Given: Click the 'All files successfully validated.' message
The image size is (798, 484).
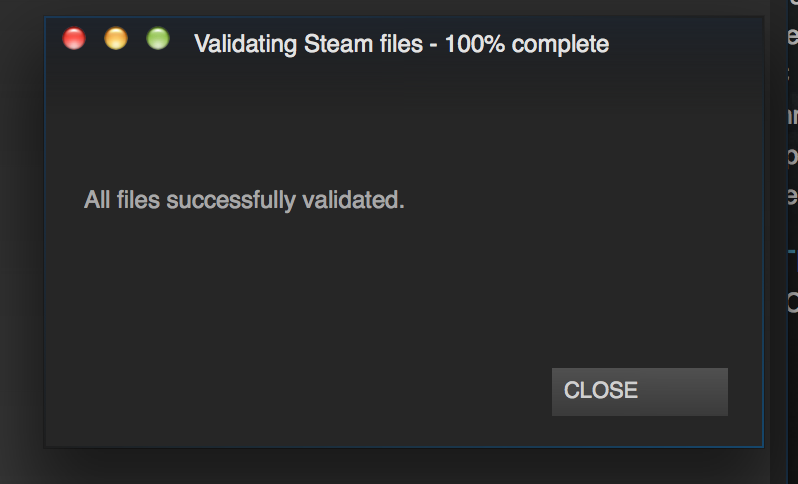Looking at the screenshot, I should [x=244, y=200].
